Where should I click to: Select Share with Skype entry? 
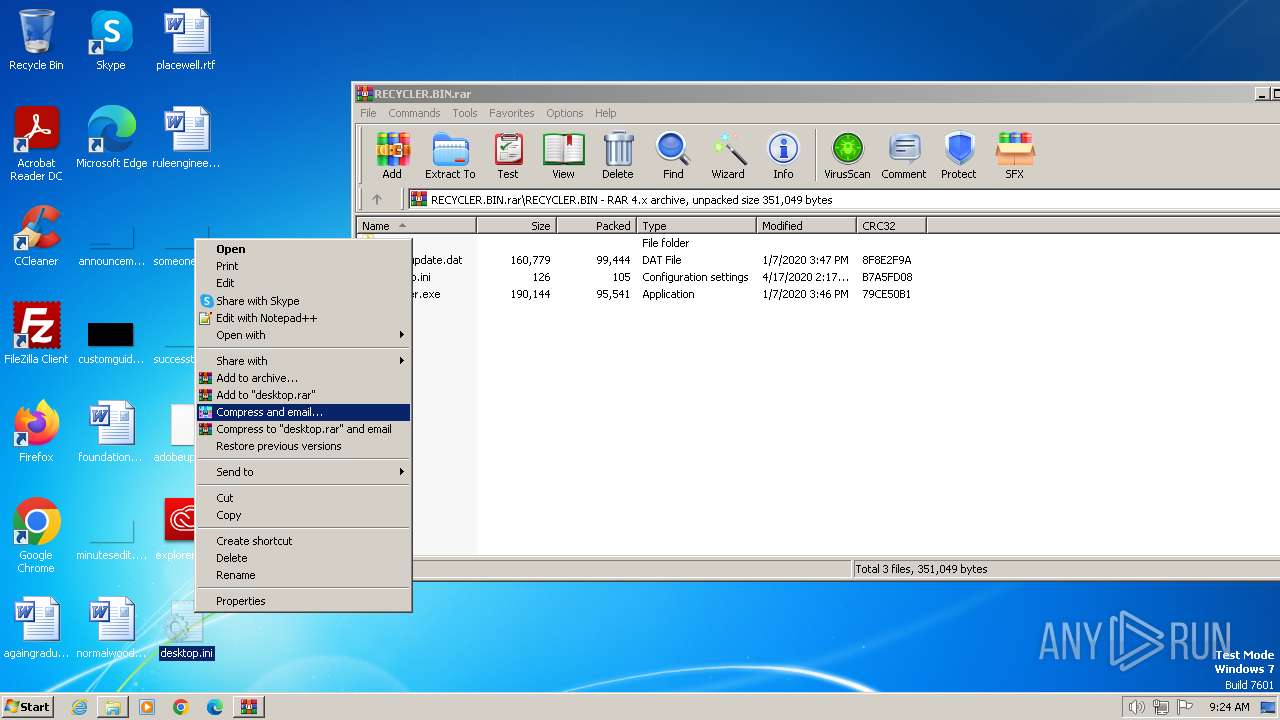(303, 301)
